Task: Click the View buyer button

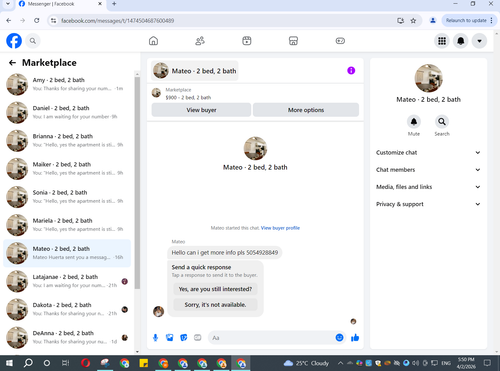Action: pos(201,110)
